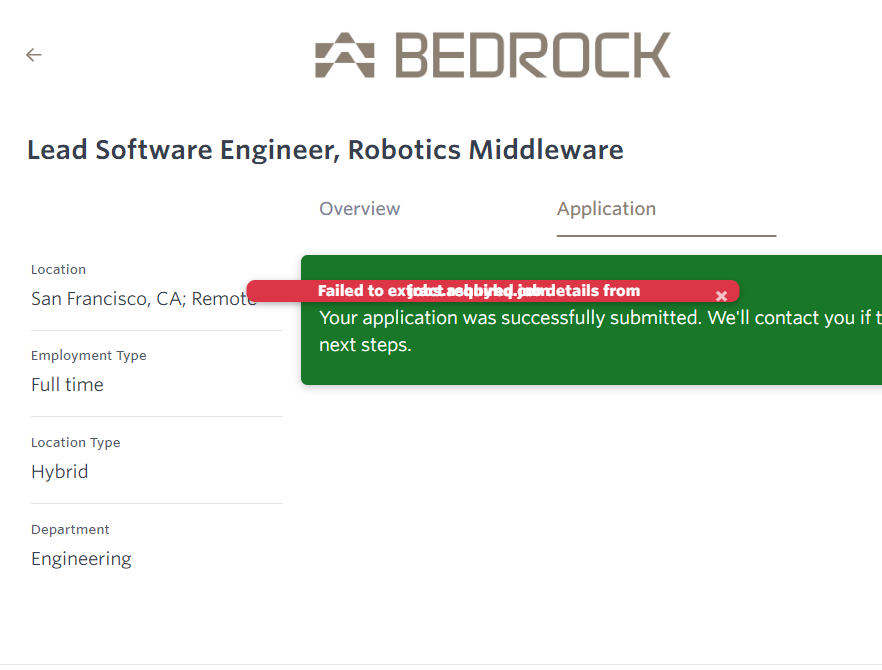Click the 'Hybrid' value
Image resolution: width=882 pixels, height=670 pixels.
[x=59, y=472]
